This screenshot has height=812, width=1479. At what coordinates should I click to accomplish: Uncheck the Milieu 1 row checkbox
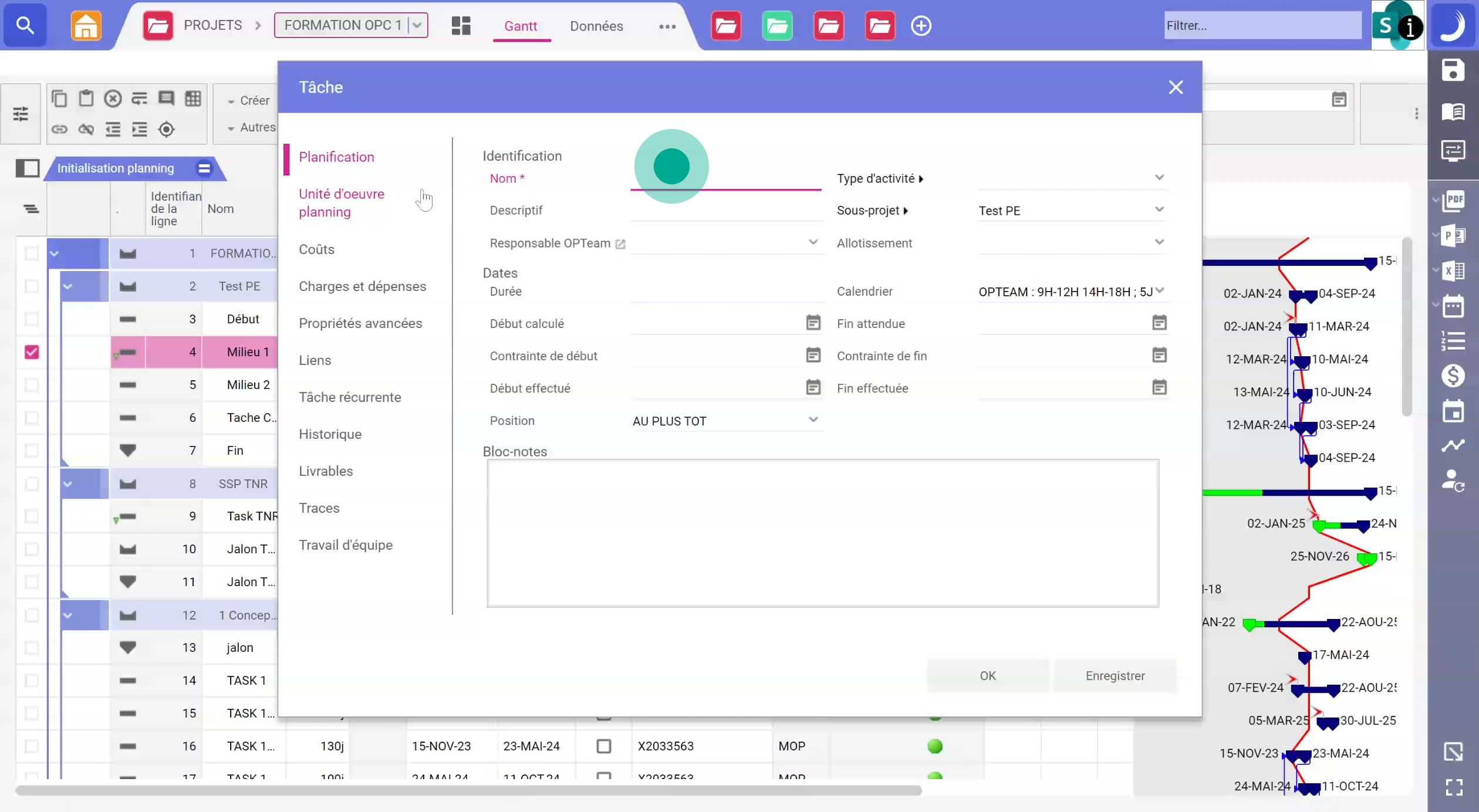32,352
